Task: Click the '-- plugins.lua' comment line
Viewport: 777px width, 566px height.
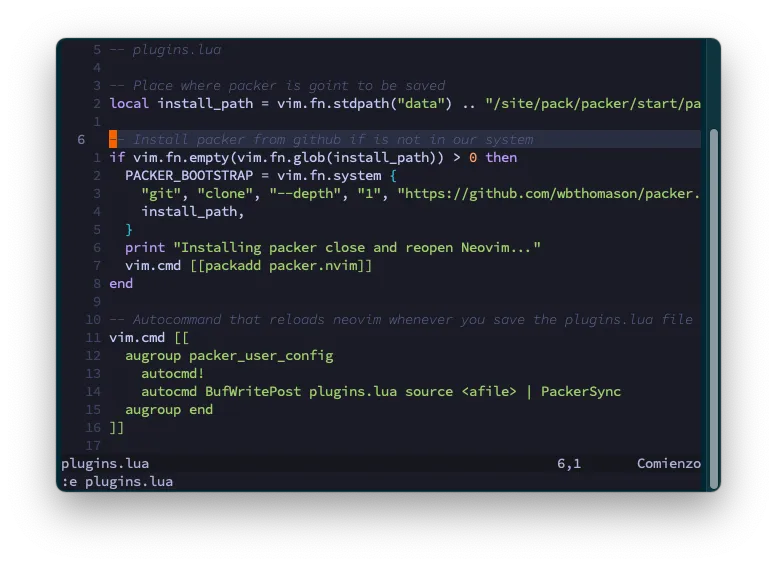Action: click(x=166, y=50)
